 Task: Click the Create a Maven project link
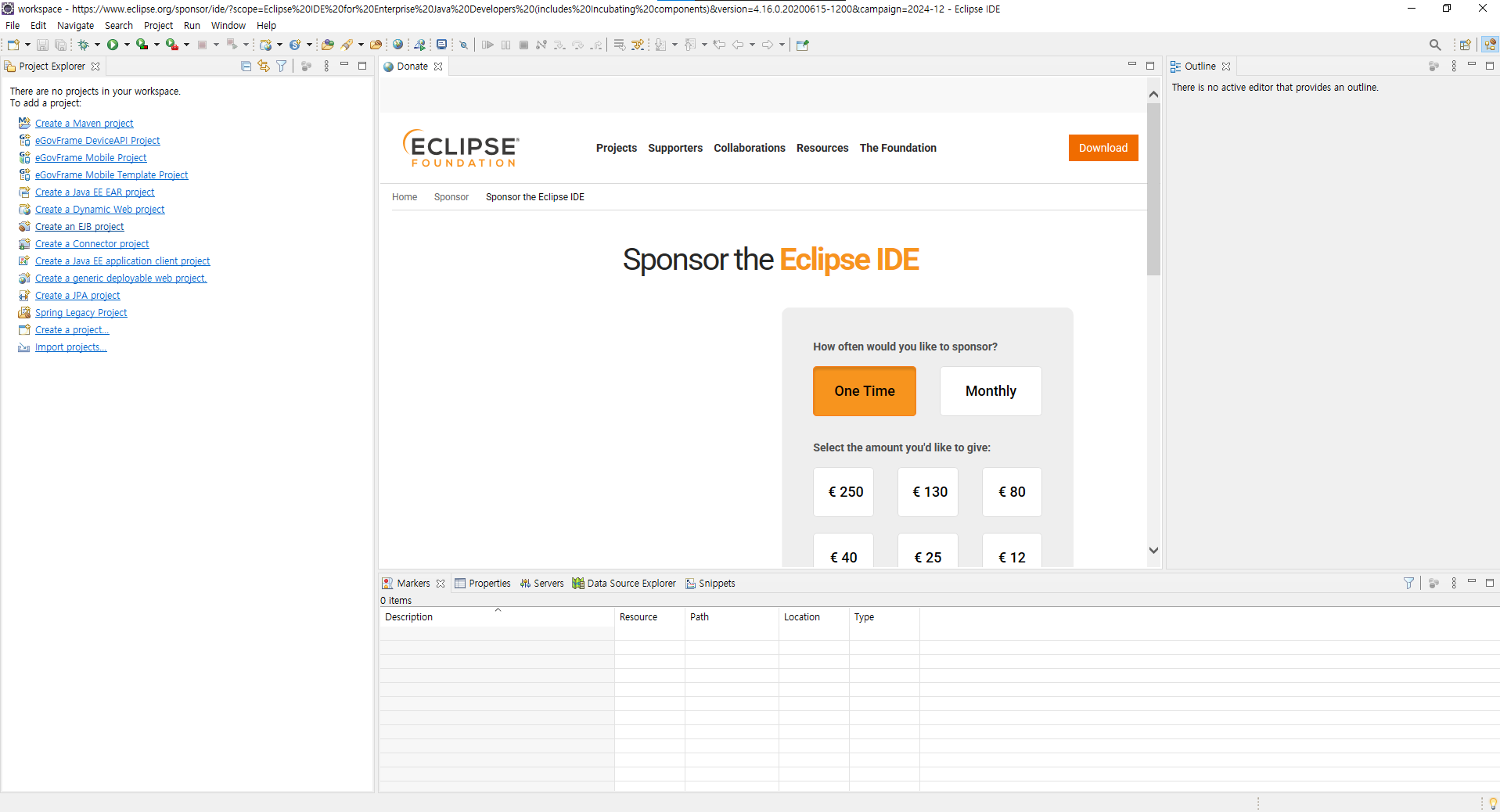(84, 124)
